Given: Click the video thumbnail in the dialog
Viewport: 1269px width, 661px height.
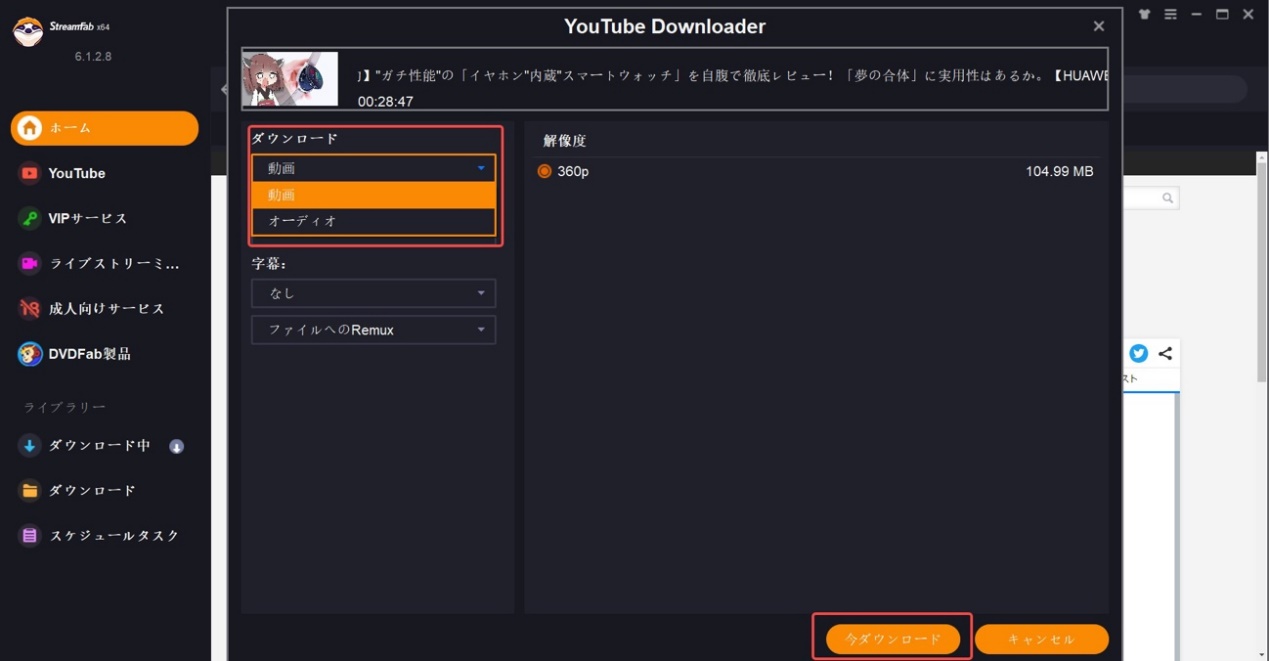Looking at the screenshot, I should pyautogui.click(x=291, y=79).
